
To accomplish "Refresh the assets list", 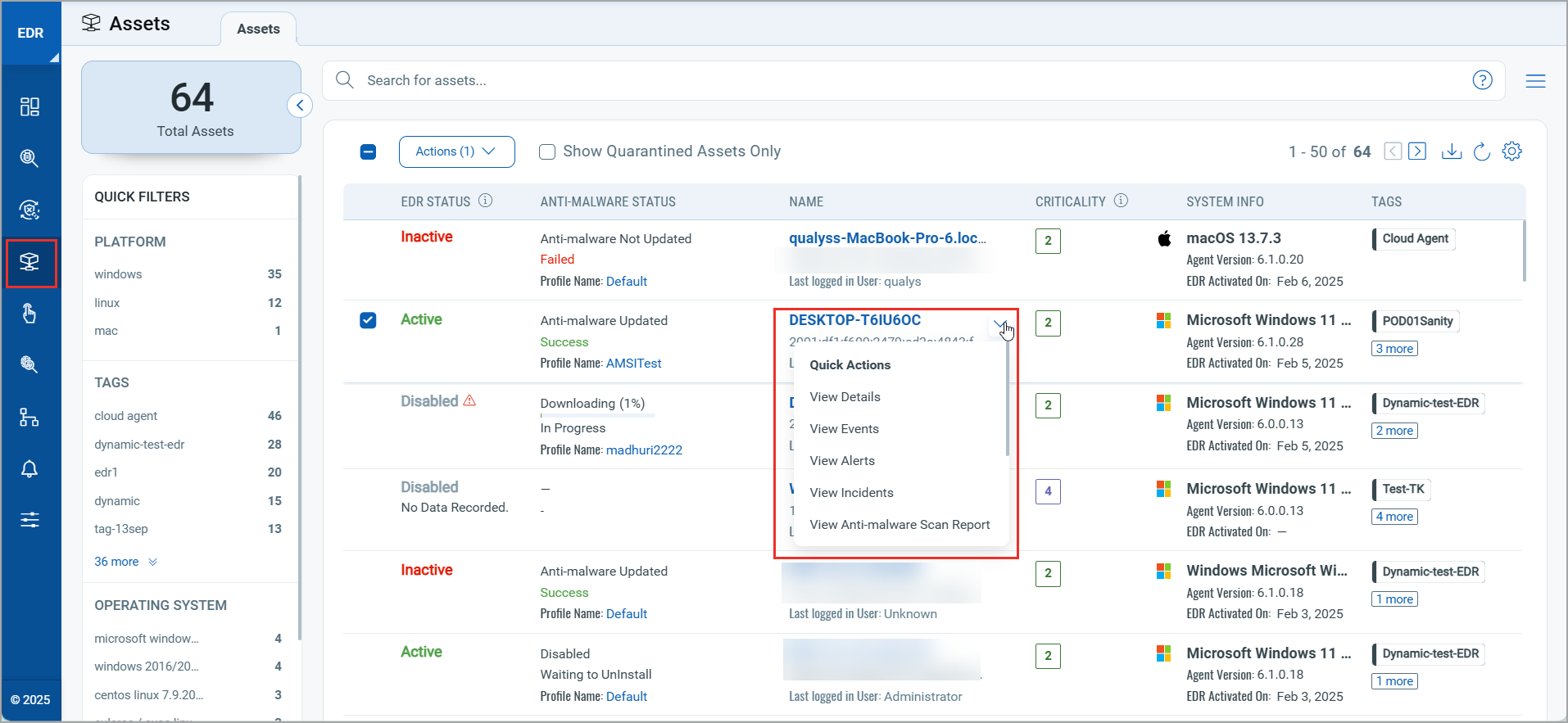I will [x=1481, y=151].
